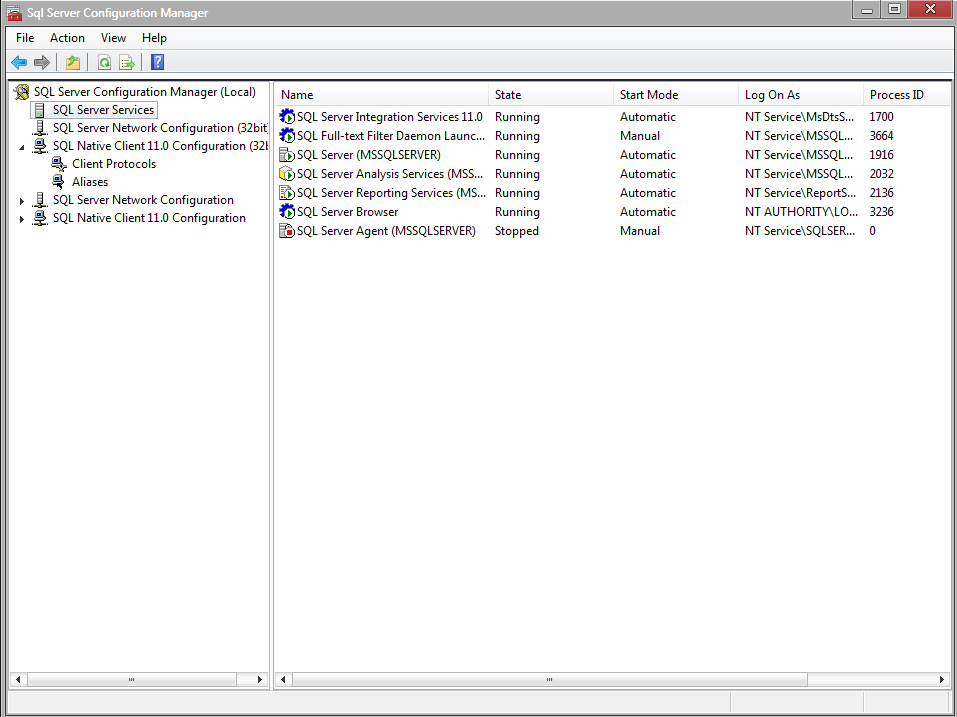
Task: Click the Refresh toolbar icon
Action: pos(104,62)
